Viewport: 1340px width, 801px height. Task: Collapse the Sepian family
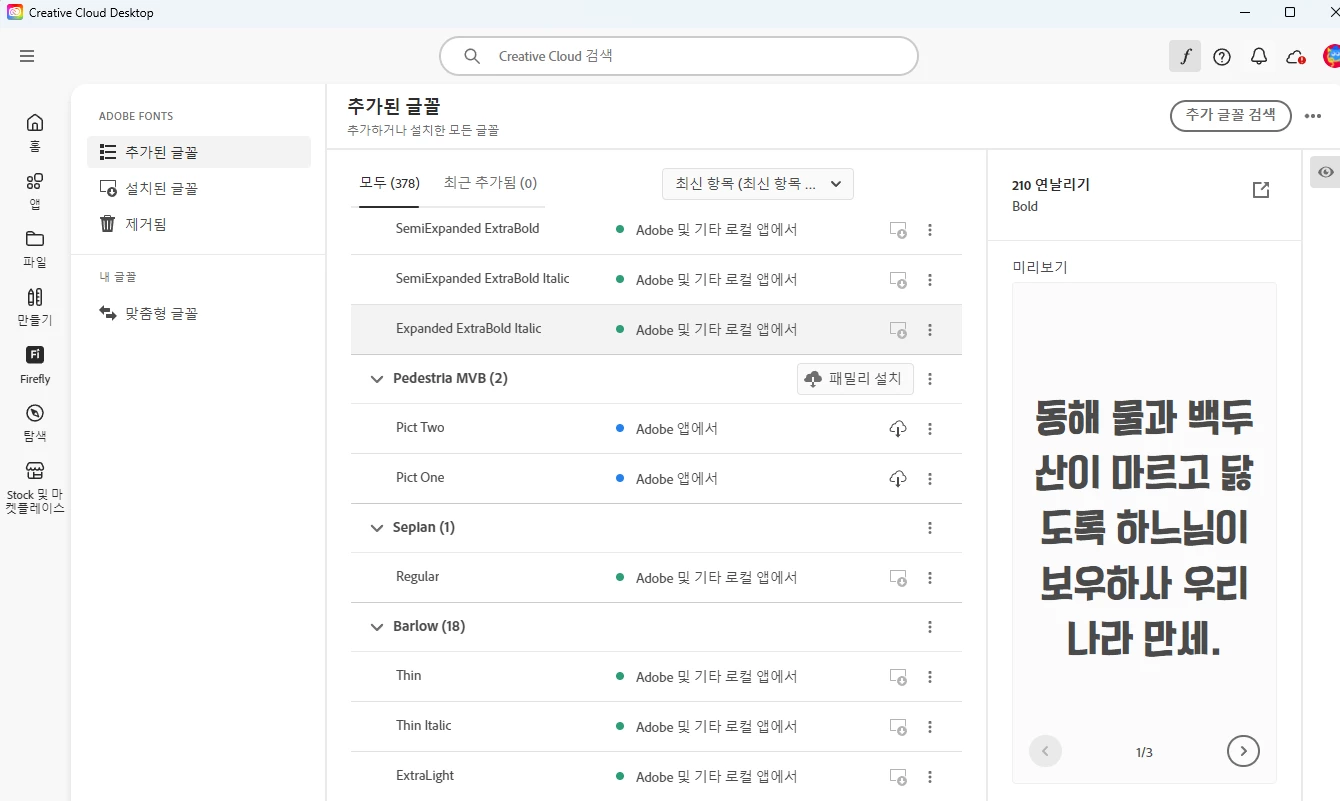click(x=377, y=528)
